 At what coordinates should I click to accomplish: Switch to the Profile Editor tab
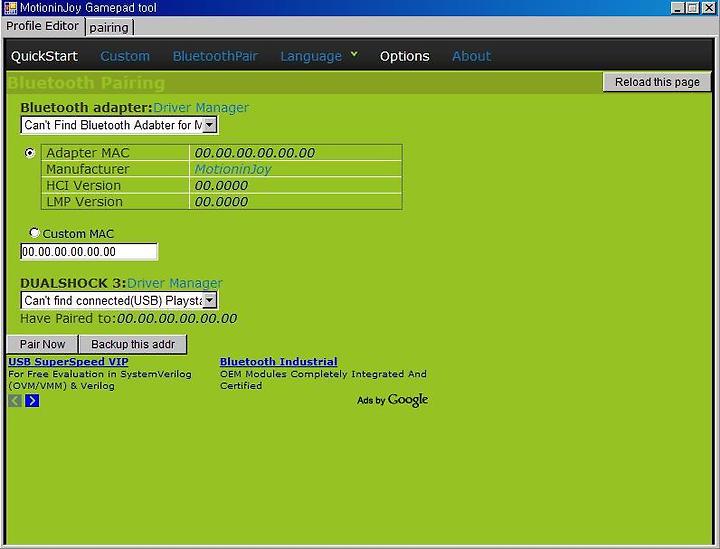pyautogui.click(x=42, y=26)
